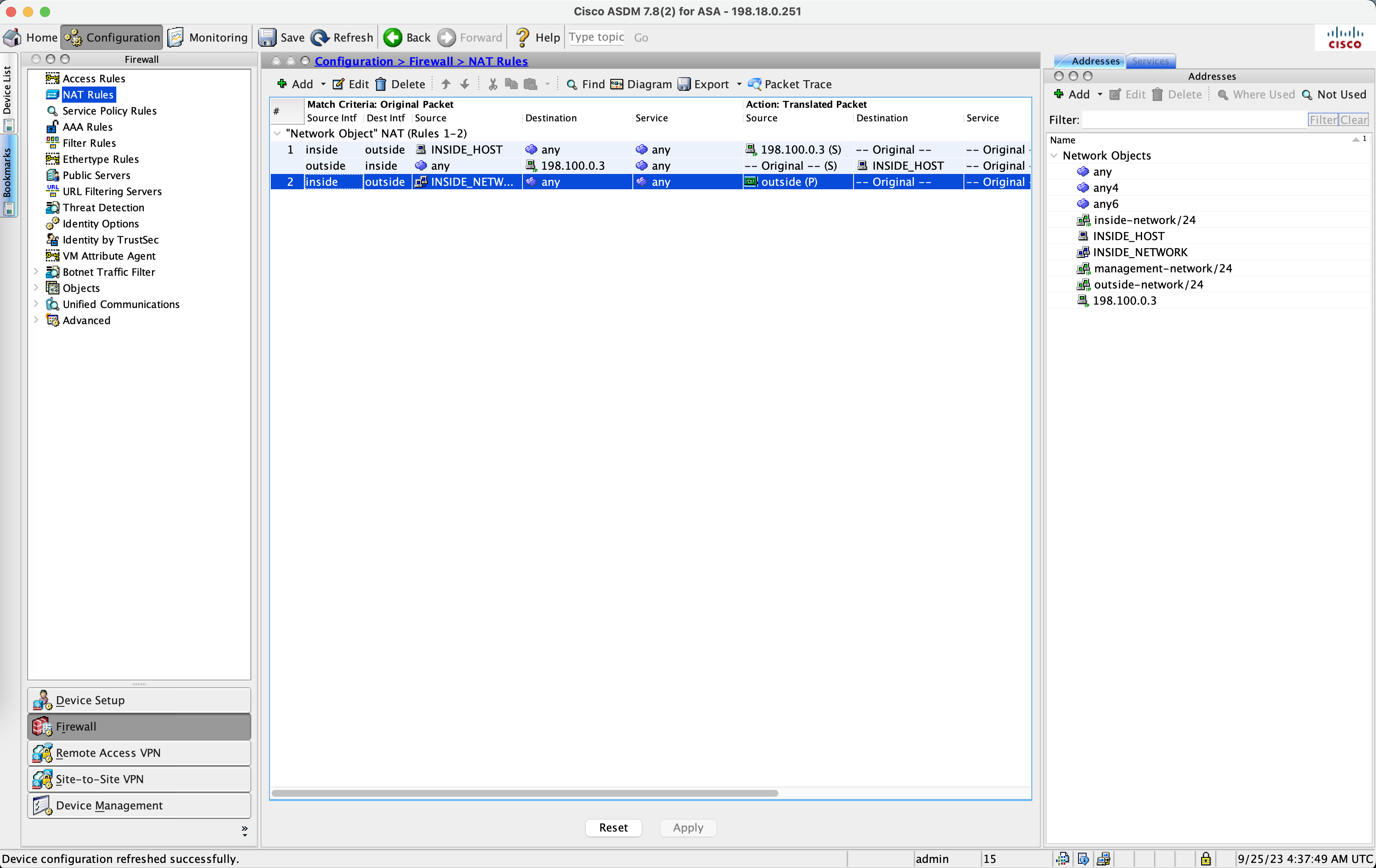Click the Reset button
The height and width of the screenshot is (868, 1376).
(613, 827)
